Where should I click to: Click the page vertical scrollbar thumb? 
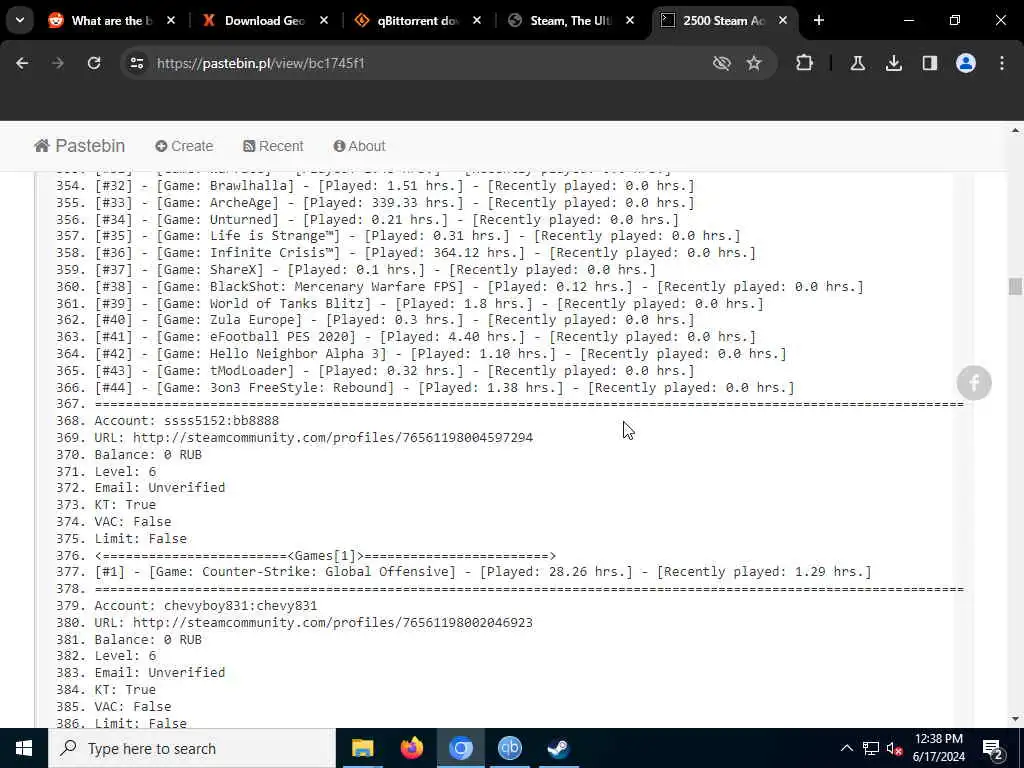pos(1015,286)
